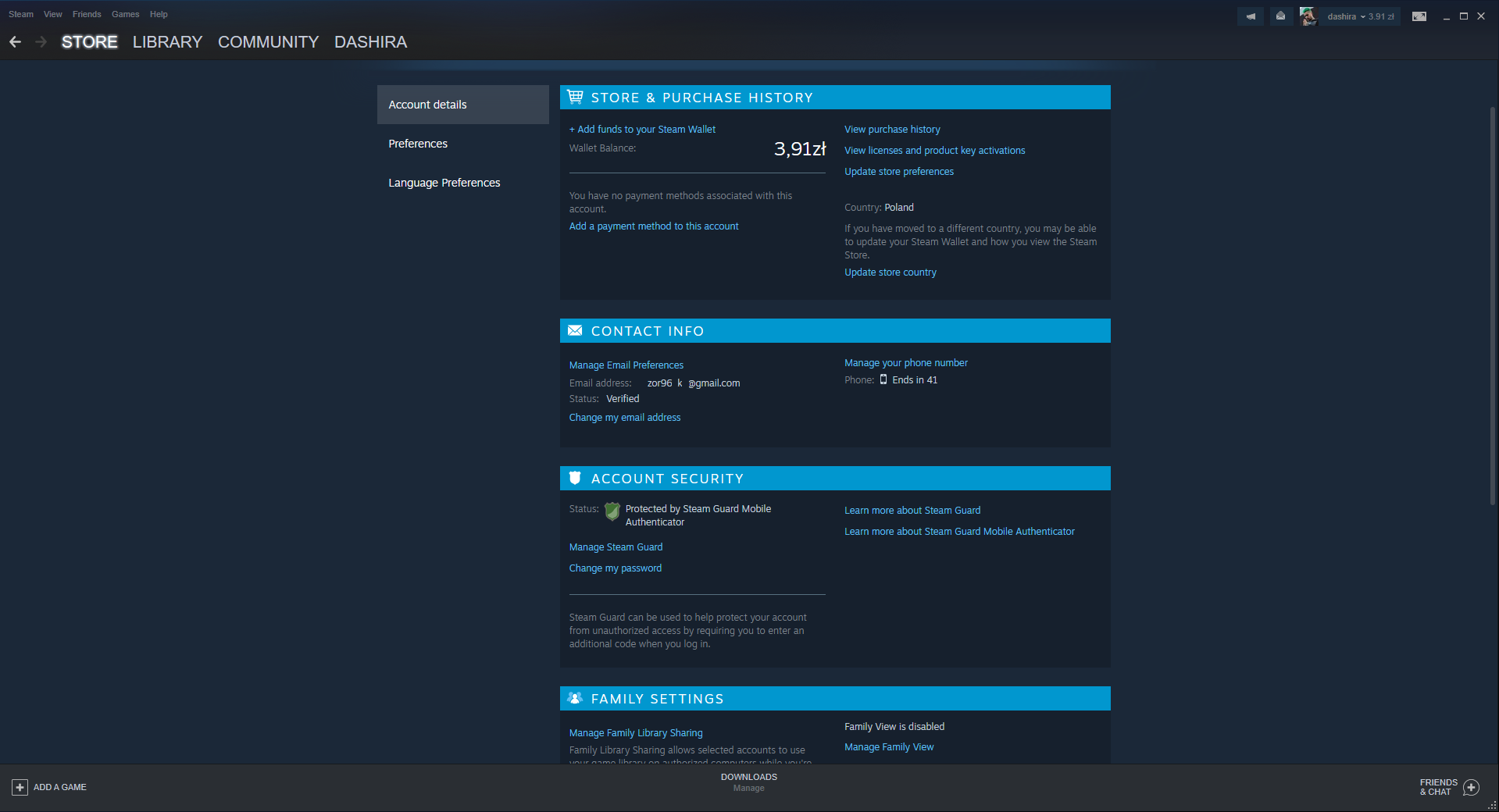Open Learn more about Steam Guard
Screen dimensions: 1499x812
(x=912, y=511)
